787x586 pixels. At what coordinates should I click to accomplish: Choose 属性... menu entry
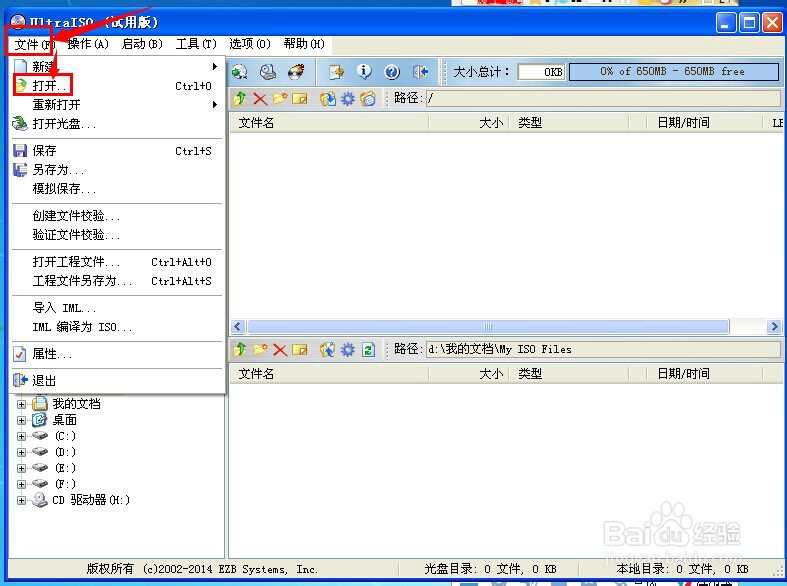point(117,354)
